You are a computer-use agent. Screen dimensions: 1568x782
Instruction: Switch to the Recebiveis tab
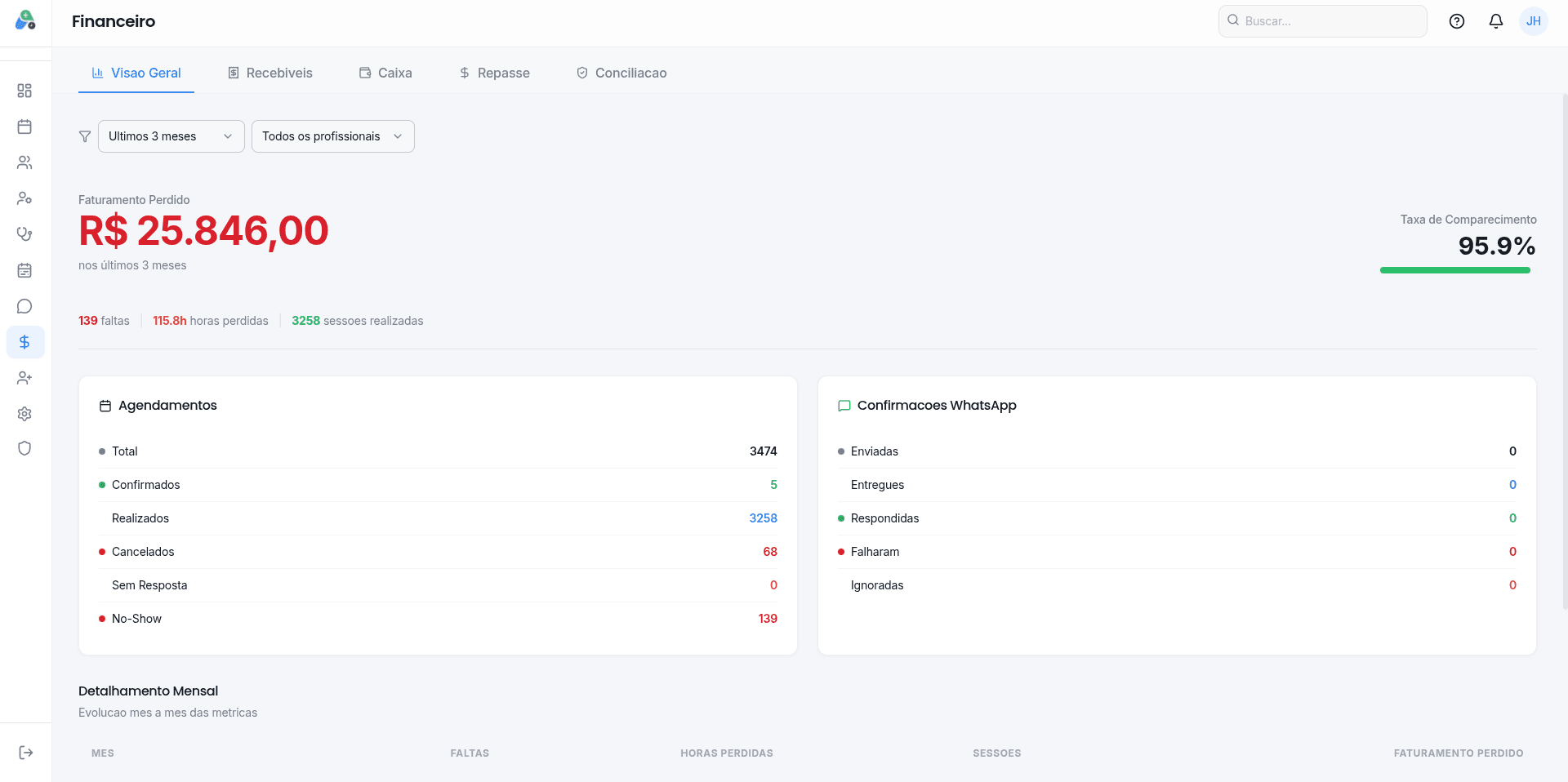point(269,73)
